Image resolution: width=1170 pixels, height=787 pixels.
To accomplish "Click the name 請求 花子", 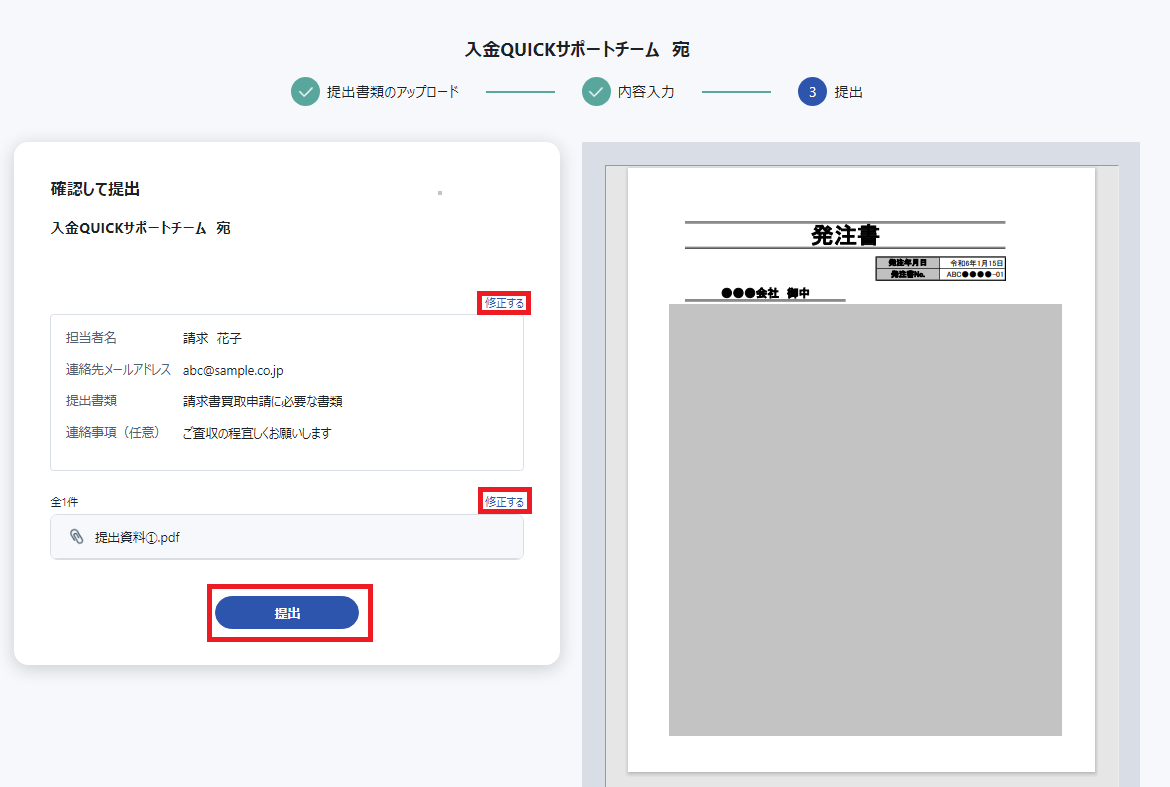I will click(x=213, y=338).
